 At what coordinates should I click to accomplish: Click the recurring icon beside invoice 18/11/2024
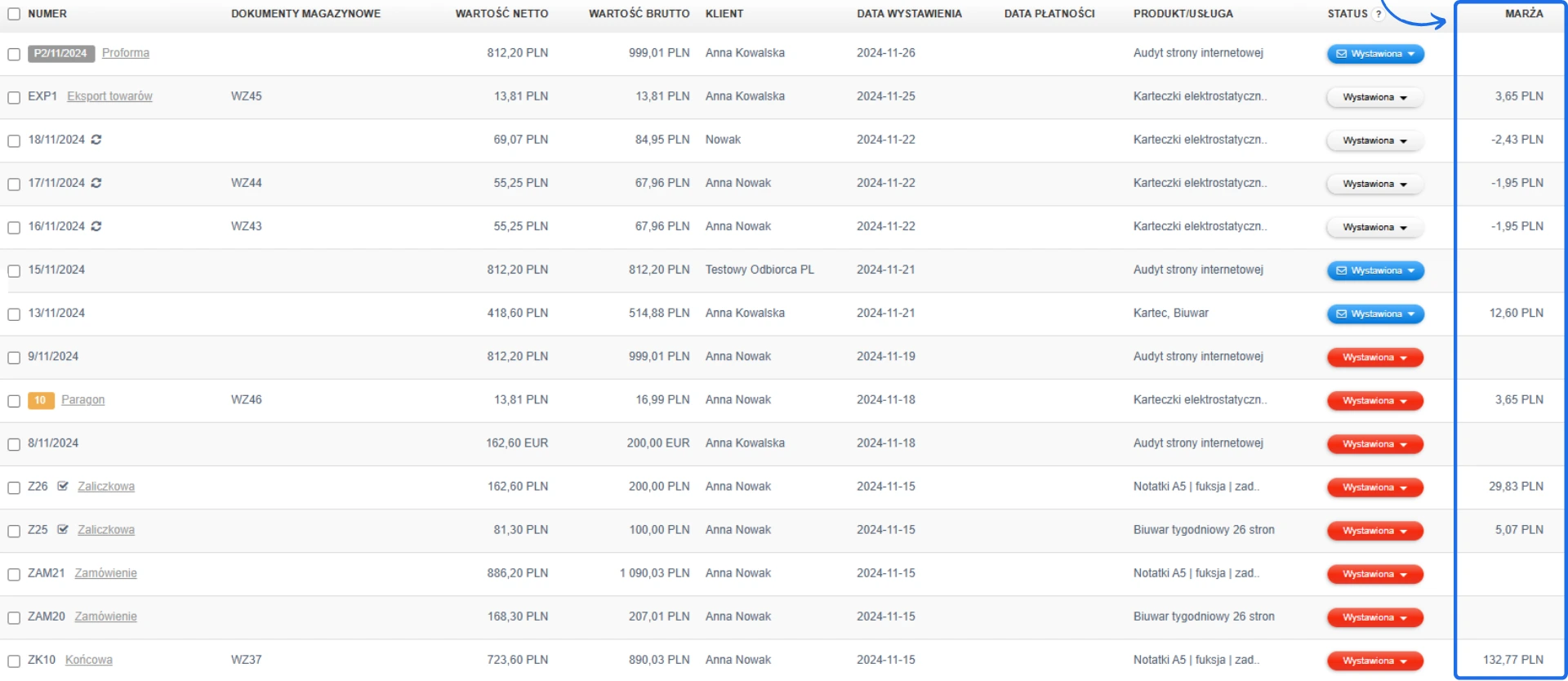[96, 140]
